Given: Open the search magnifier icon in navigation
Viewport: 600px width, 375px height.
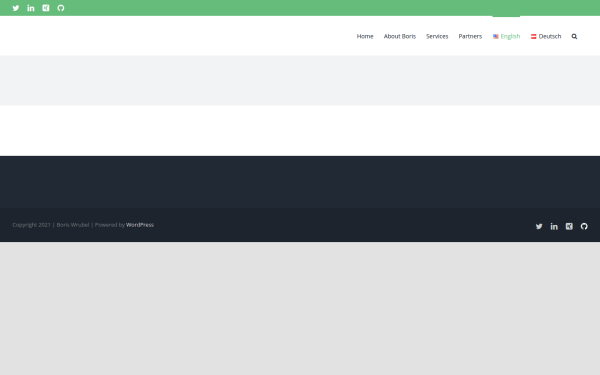Looking at the screenshot, I should [x=574, y=36].
